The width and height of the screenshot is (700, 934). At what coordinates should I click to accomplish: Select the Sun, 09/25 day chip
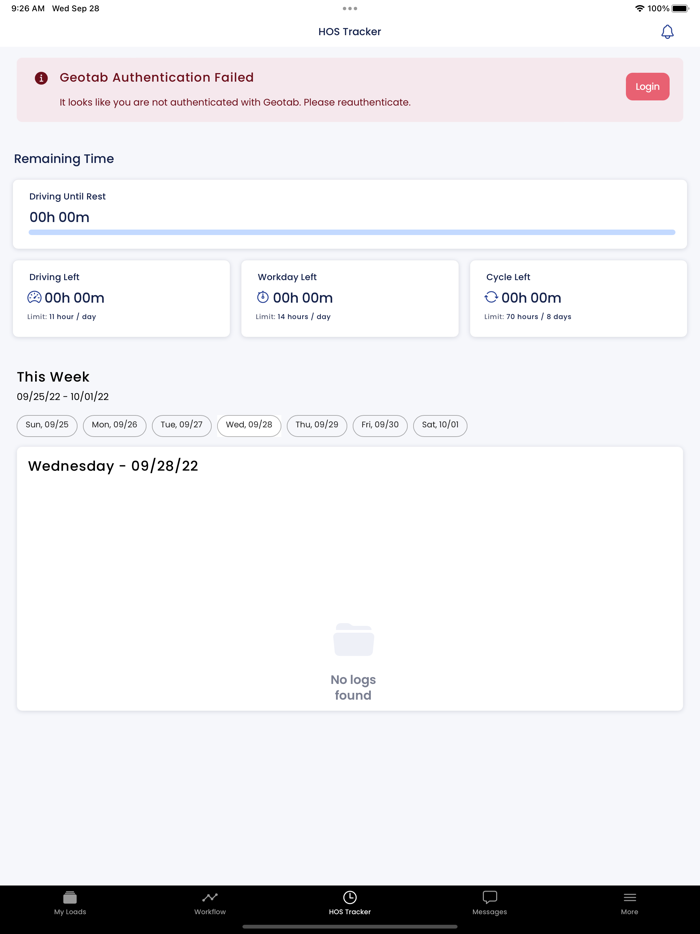(46, 425)
